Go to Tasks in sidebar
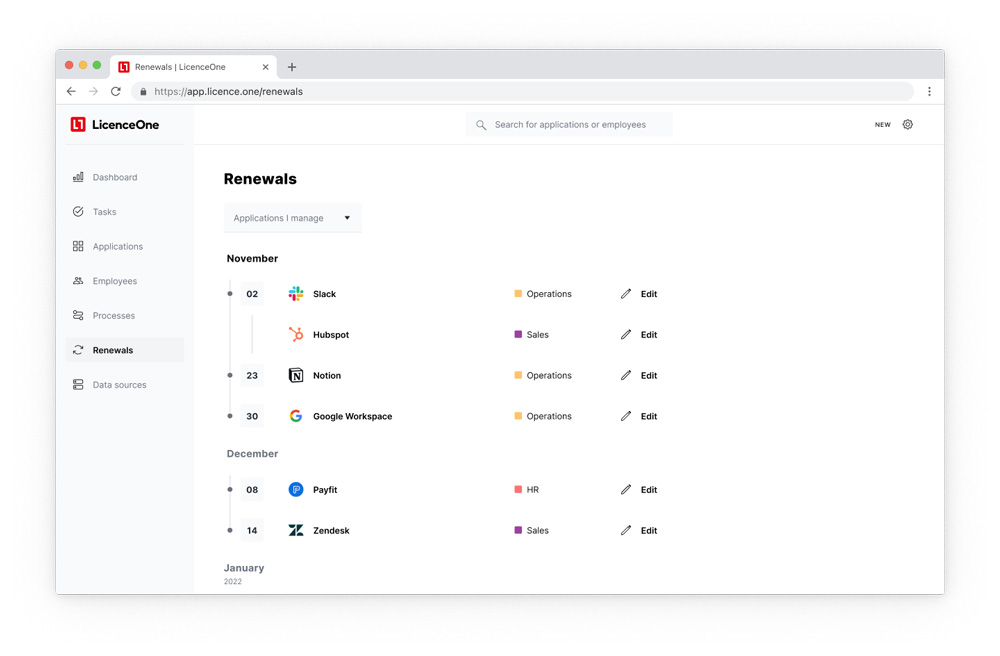This screenshot has height=656, width=1000. point(105,212)
